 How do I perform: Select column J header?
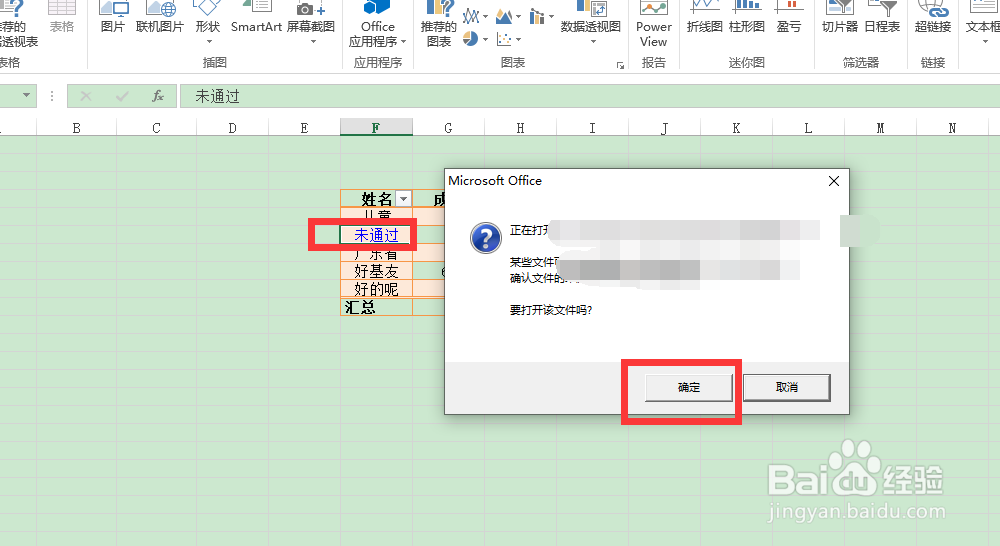(665, 128)
